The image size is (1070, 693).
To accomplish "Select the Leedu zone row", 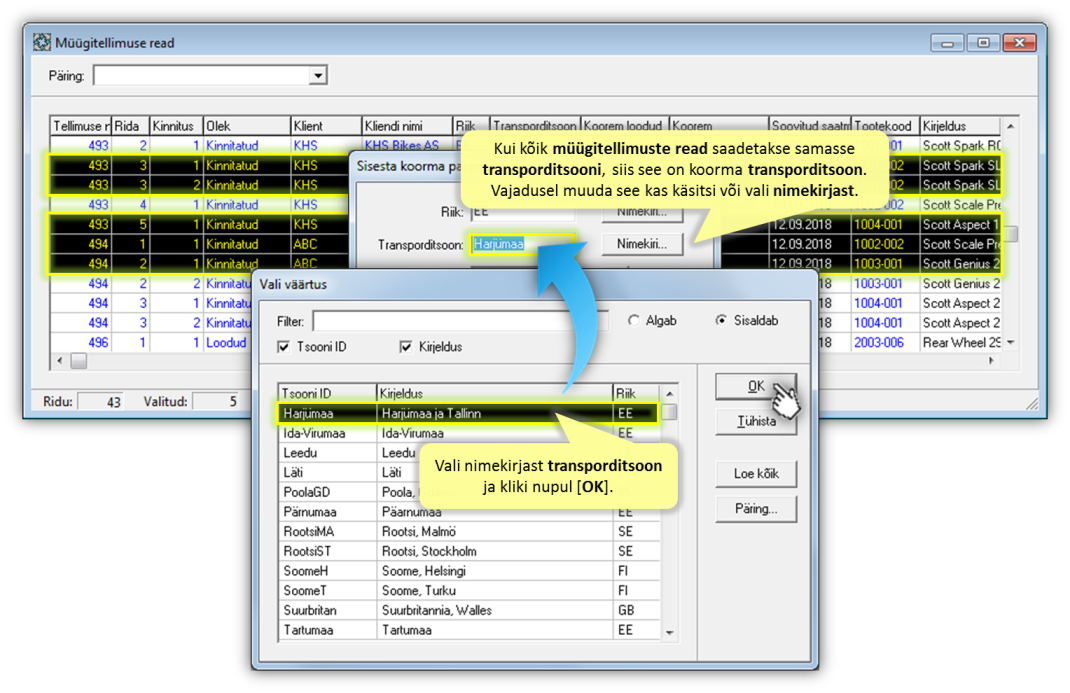I will click(x=469, y=453).
